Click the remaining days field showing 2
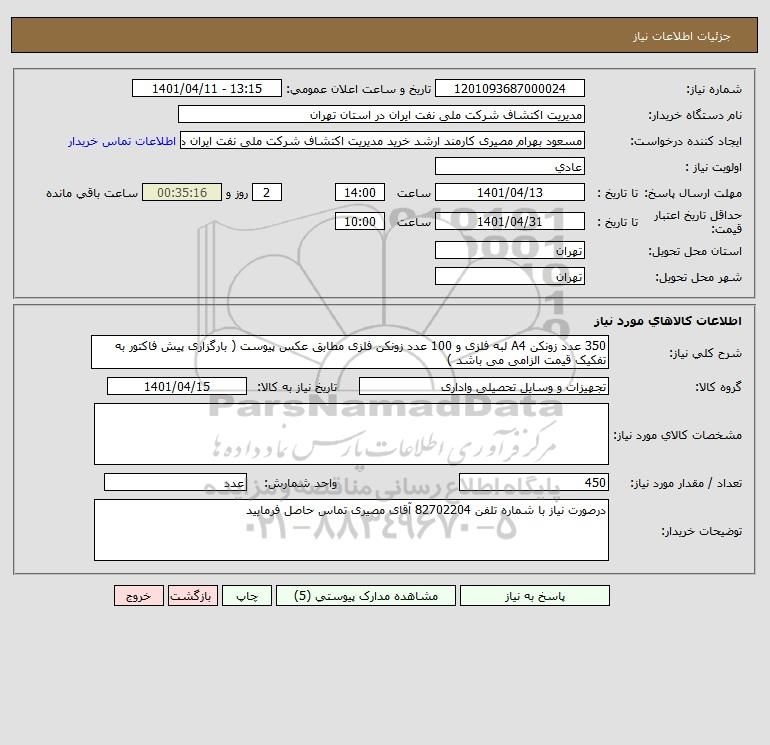The image size is (770, 745). (267, 193)
